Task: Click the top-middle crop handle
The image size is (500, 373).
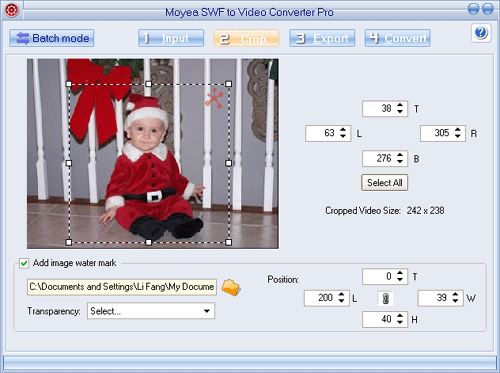Action: (149, 84)
